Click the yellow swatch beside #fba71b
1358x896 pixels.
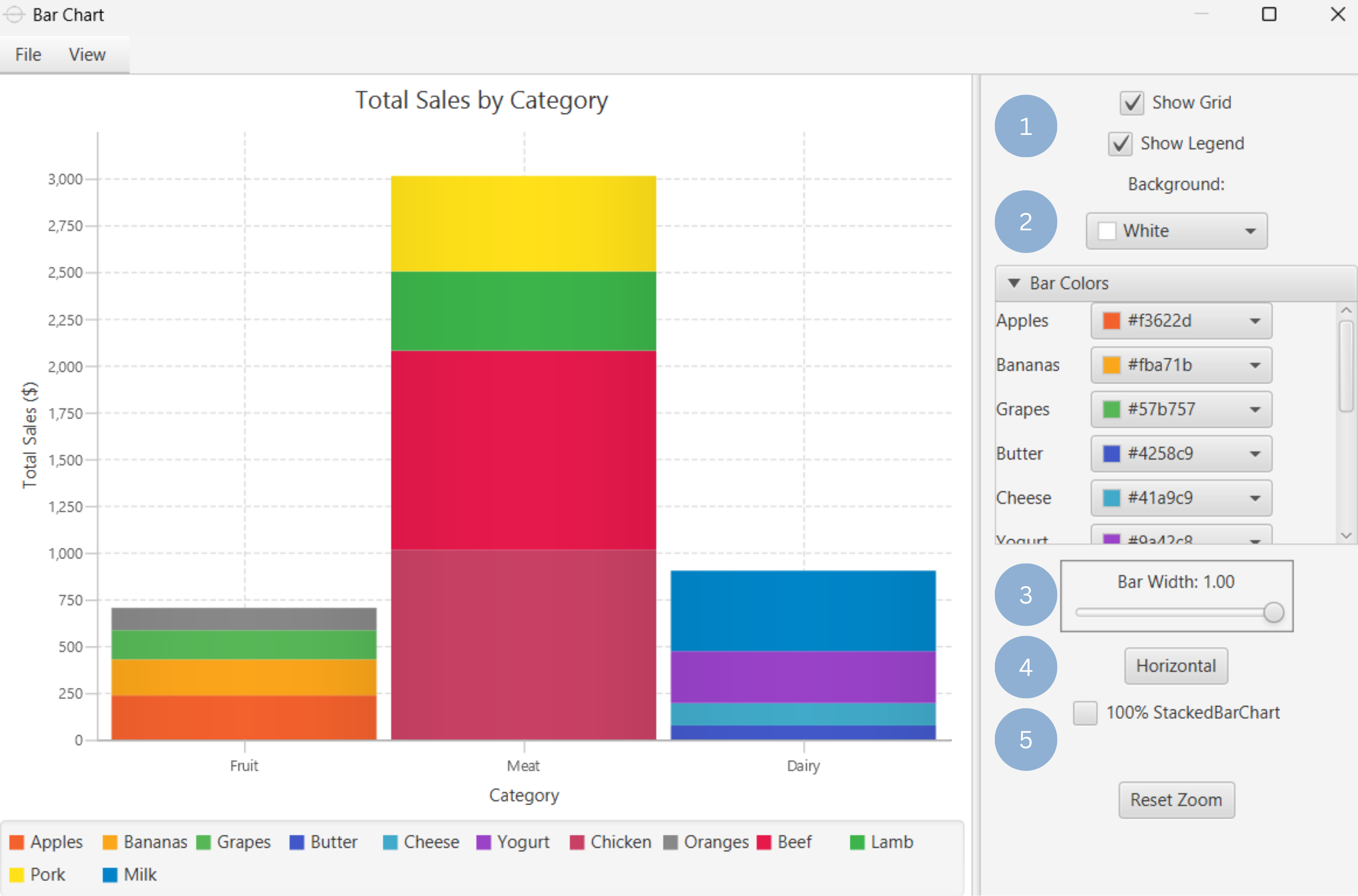pos(1112,365)
